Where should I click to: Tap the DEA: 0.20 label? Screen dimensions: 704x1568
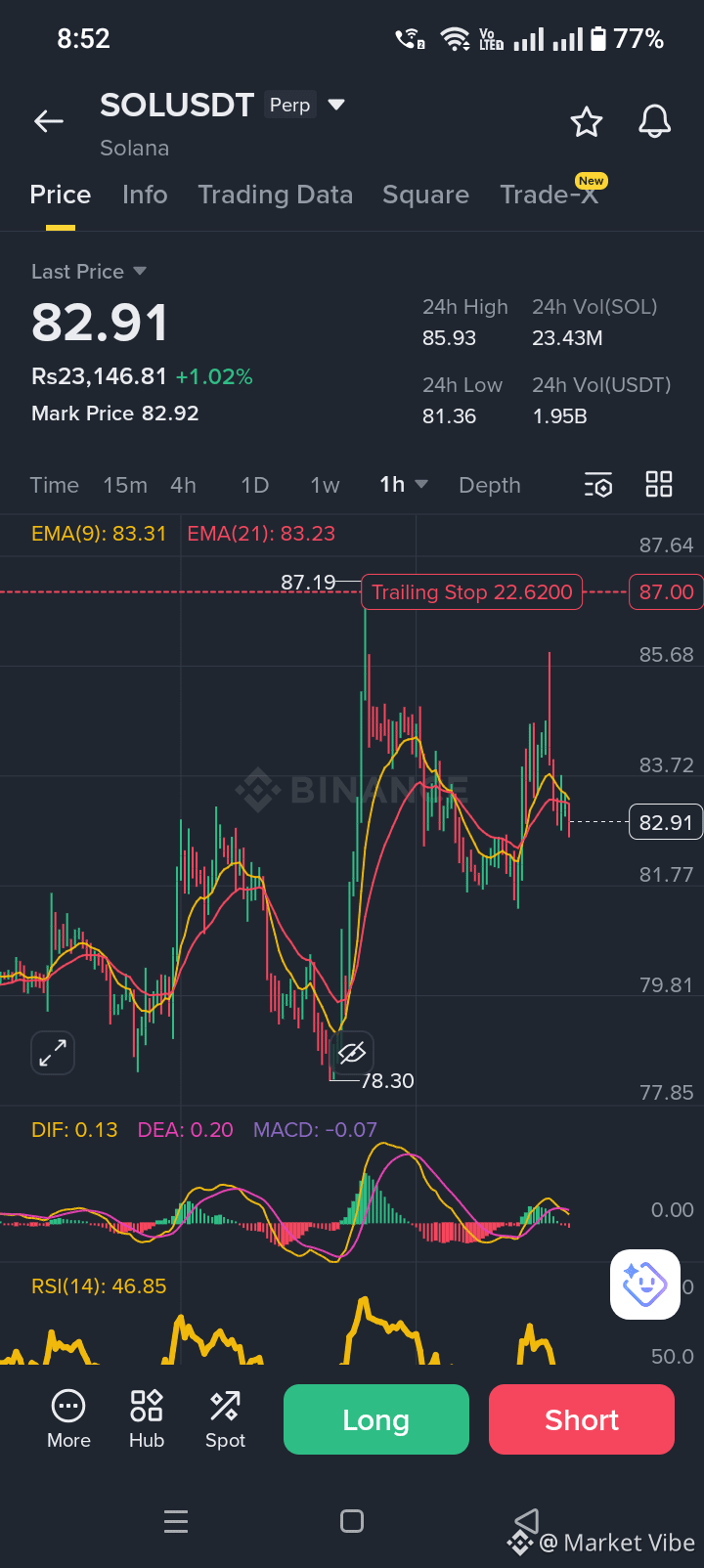tap(186, 1130)
